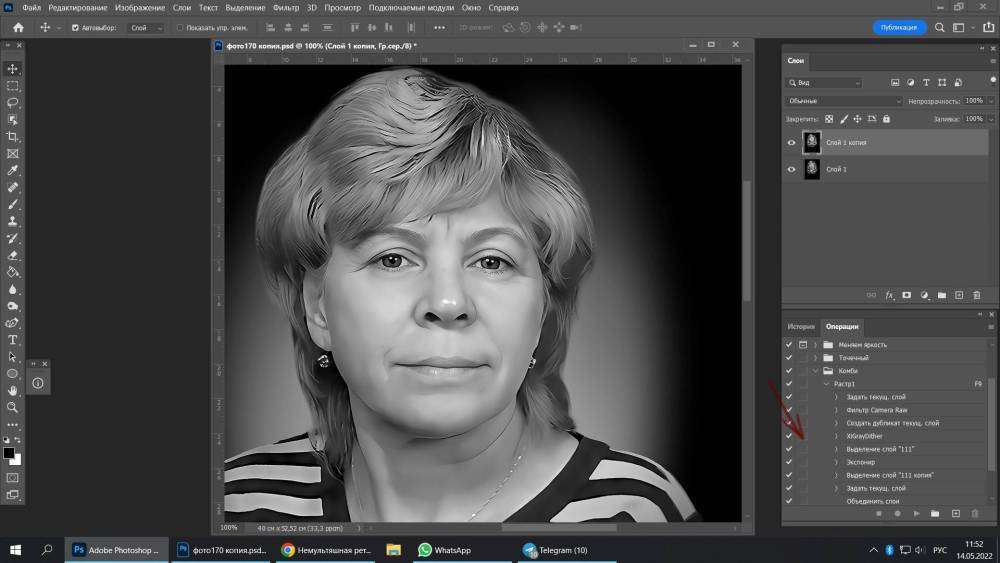This screenshot has height=563, width=1000.
Task: Switch to the История tab
Action: [x=801, y=326]
